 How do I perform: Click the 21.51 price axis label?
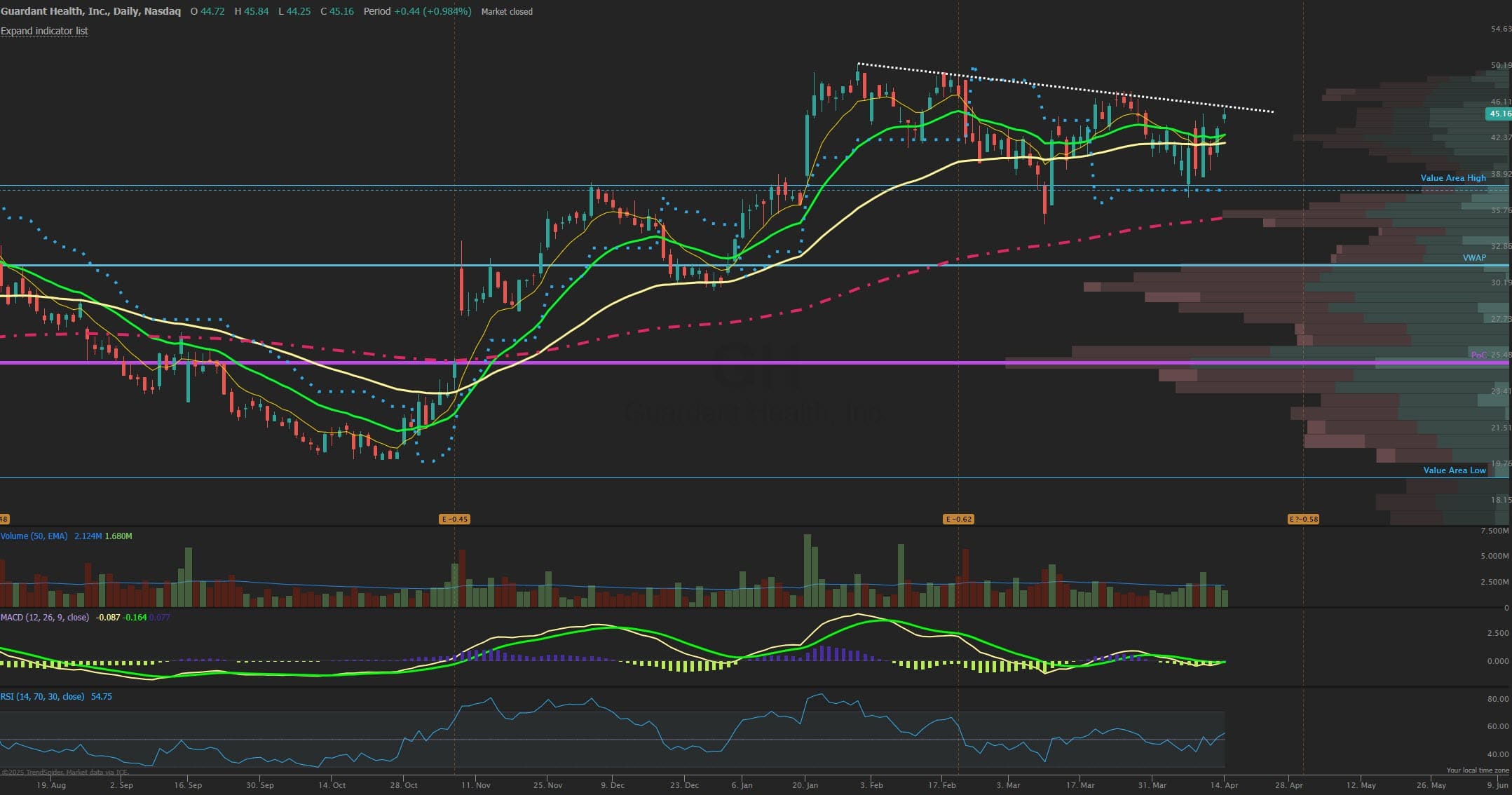point(1501,427)
